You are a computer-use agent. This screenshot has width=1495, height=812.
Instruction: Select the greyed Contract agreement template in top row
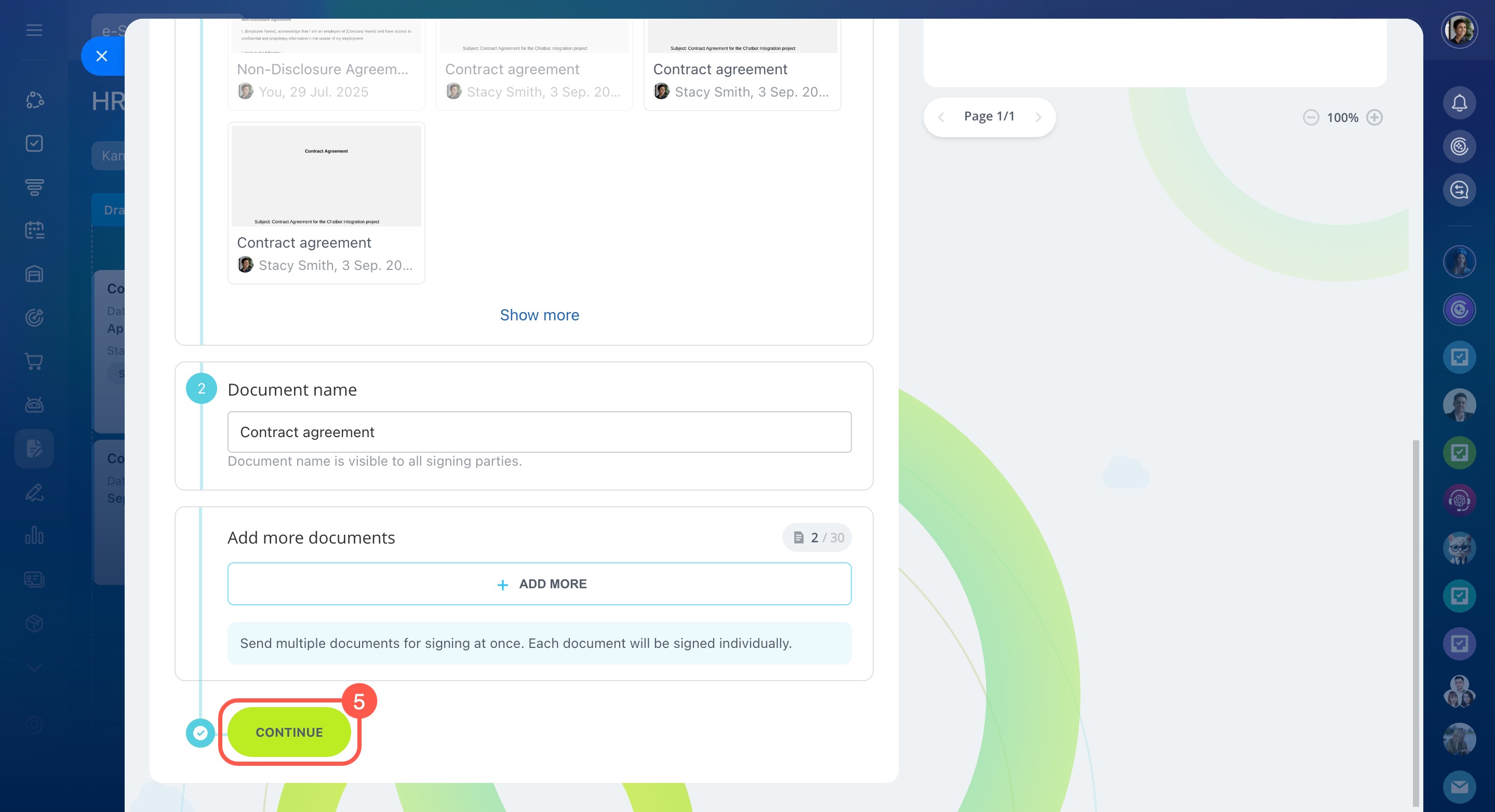534,64
